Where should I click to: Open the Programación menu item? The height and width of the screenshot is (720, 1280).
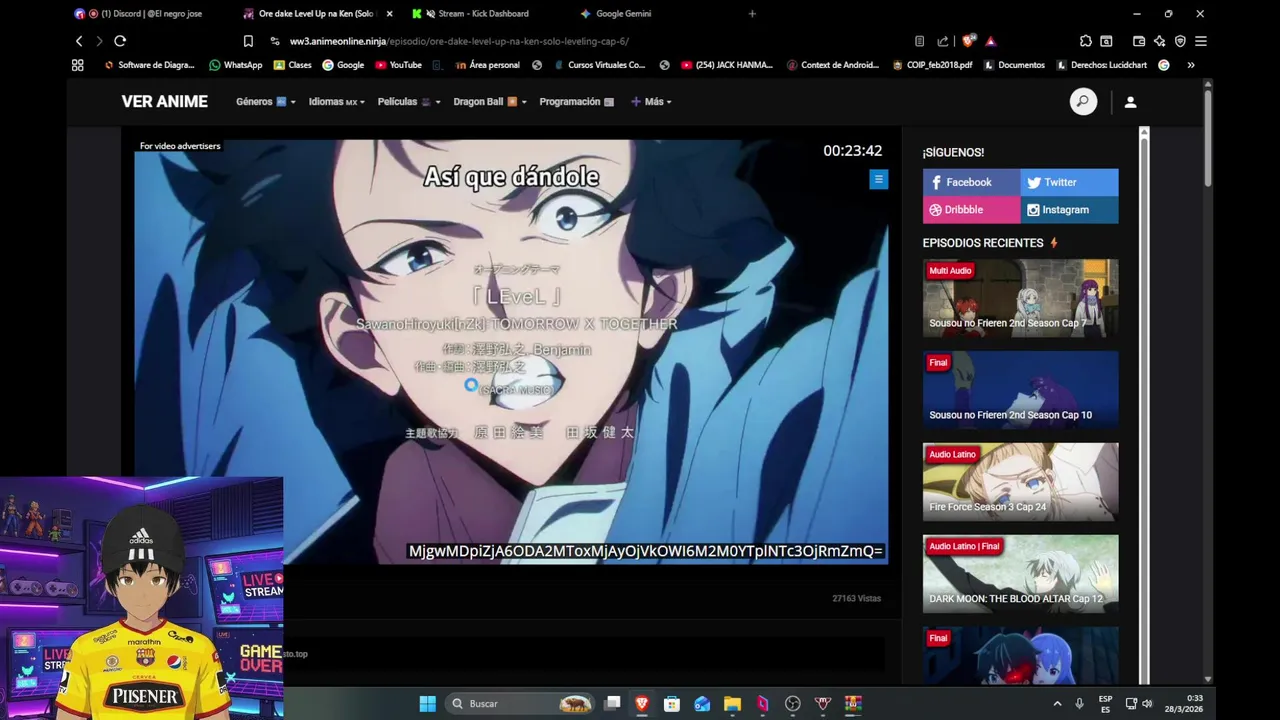pos(576,101)
